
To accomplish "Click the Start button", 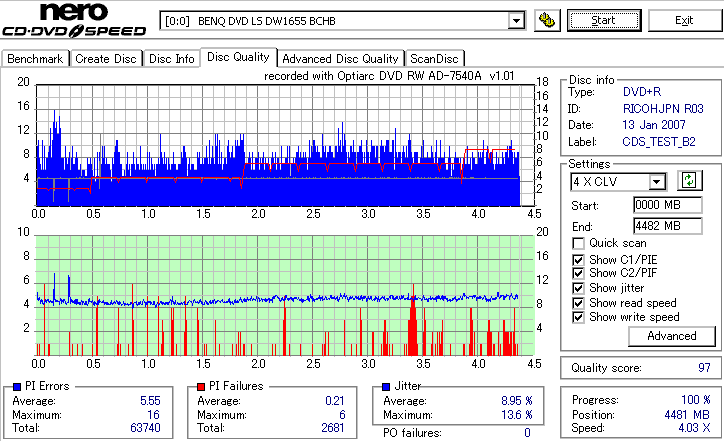I will click(x=604, y=21).
